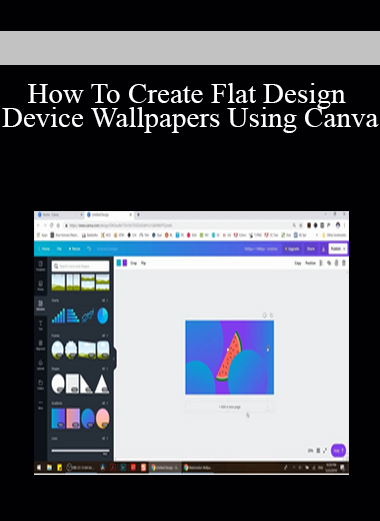Select the isosceles triangle shape element
Screen dimensions: 380x521
click(102, 384)
